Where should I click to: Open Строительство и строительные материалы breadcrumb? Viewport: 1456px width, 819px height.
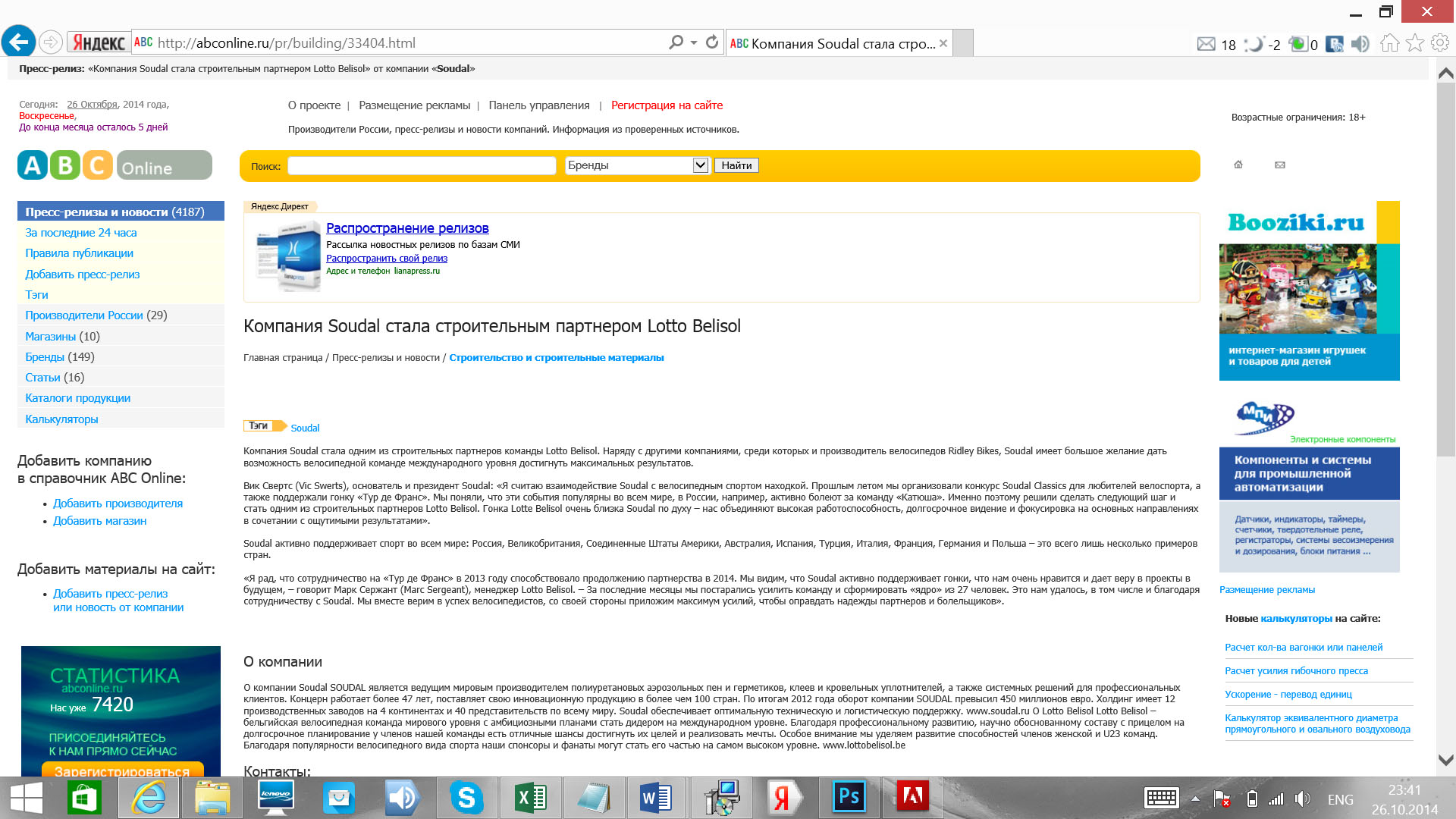(x=557, y=358)
